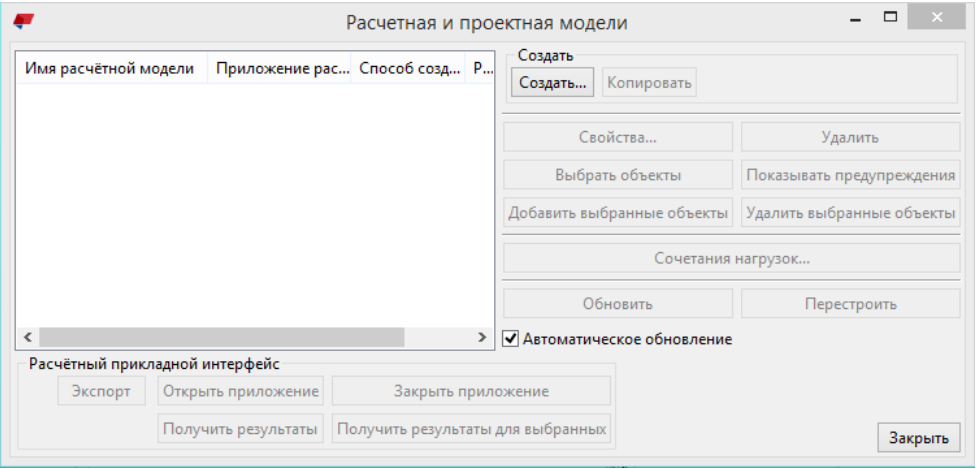This screenshot has width=976, height=469.
Task: Click the Копировать button
Action: [x=649, y=82]
